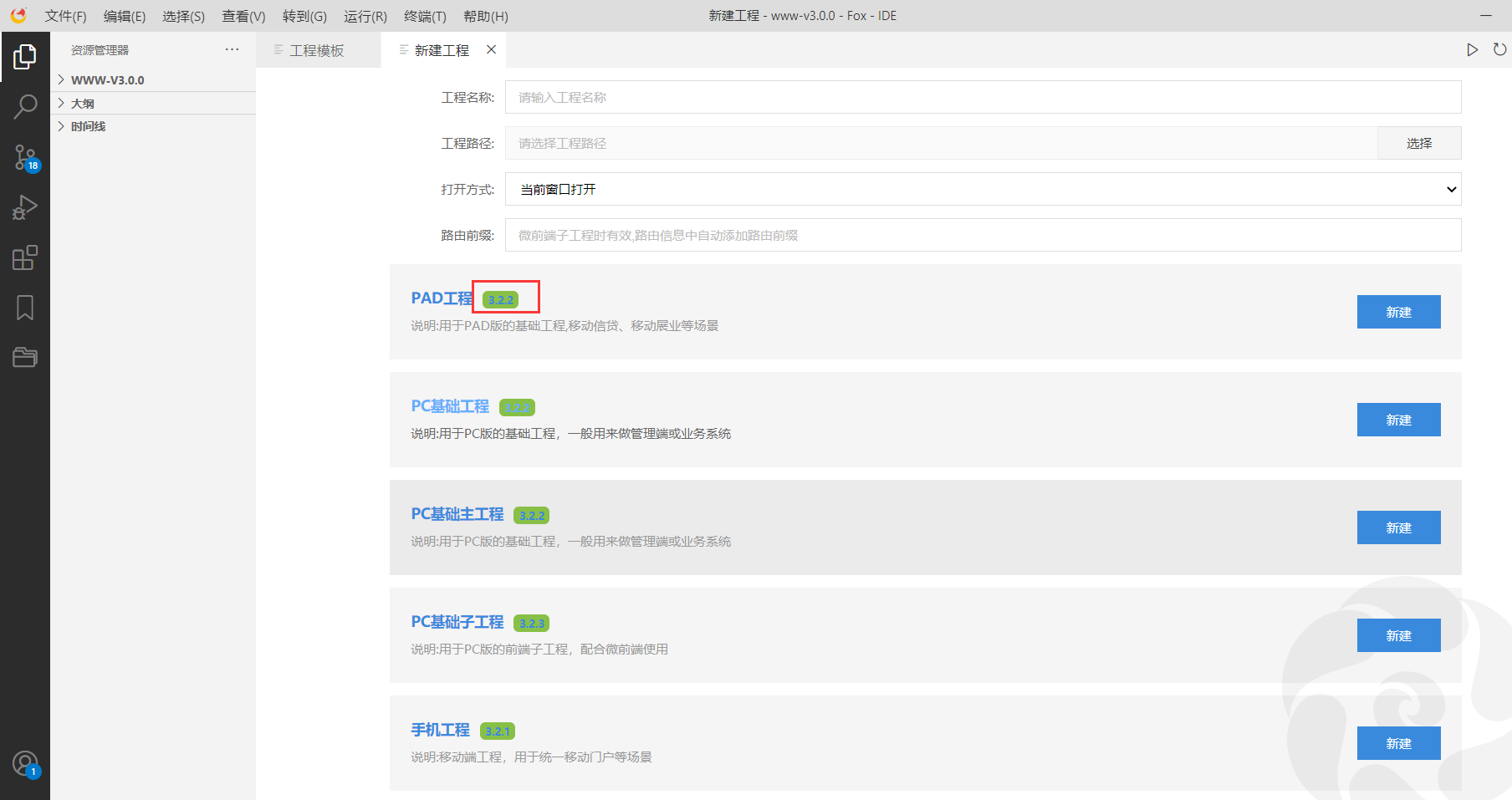The width and height of the screenshot is (1512, 800).
Task: Expand the 大纲 outline section
Action: tap(82, 104)
